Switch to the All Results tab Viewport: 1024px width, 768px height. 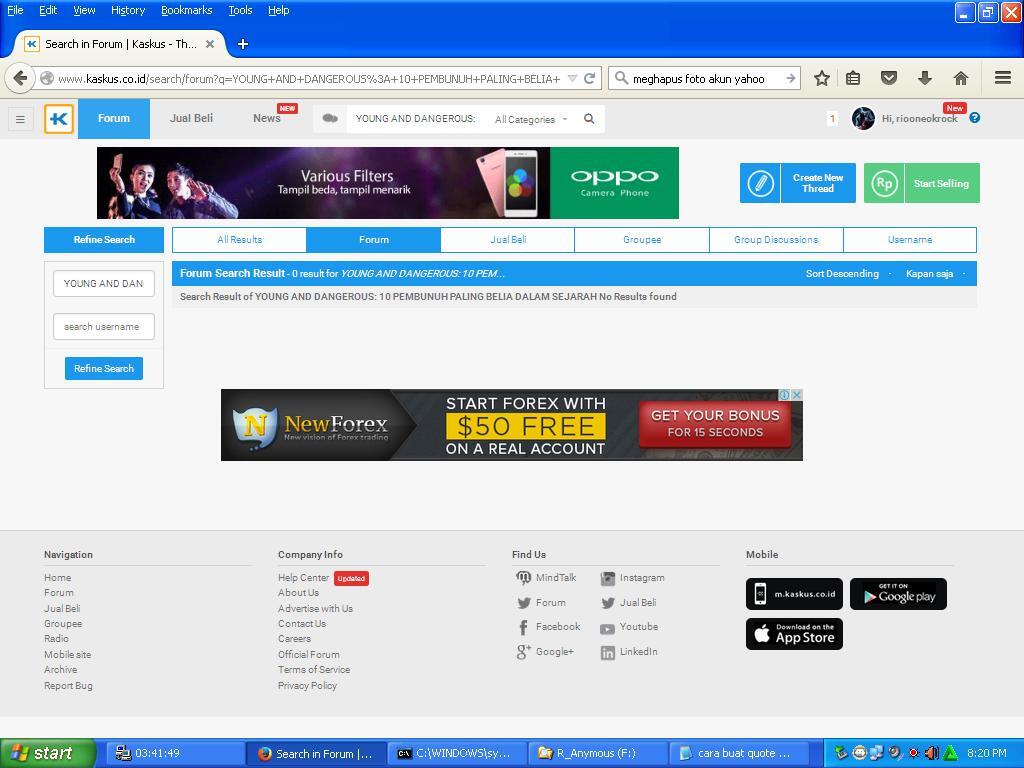[x=239, y=240]
